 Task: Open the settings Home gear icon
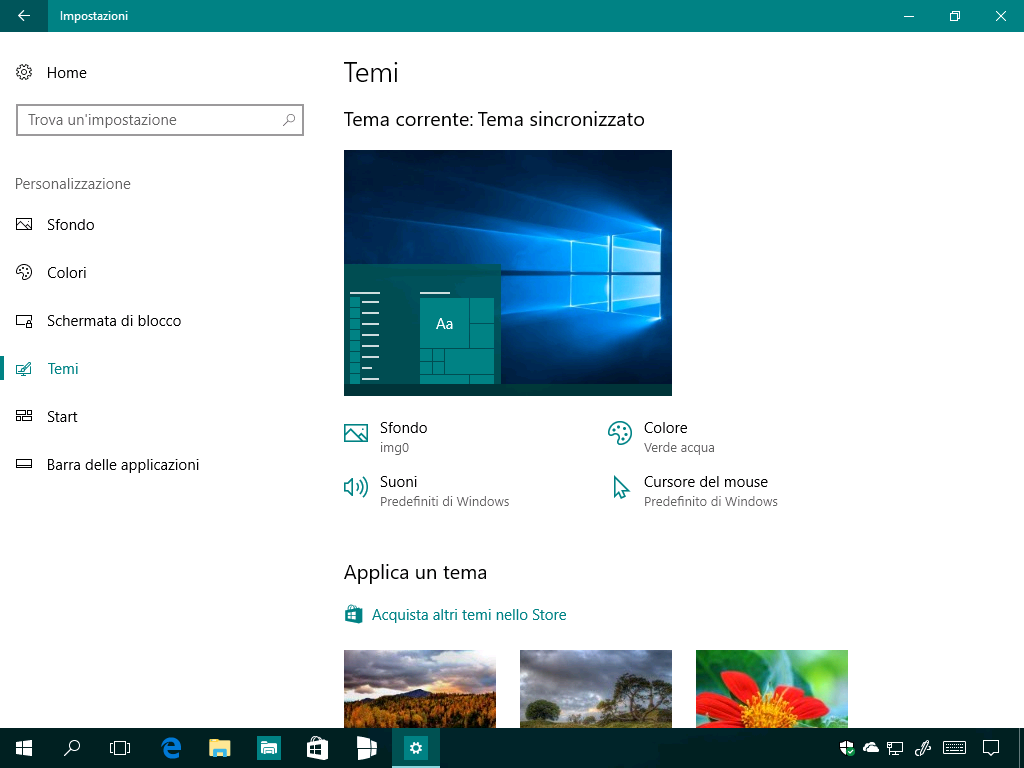[24, 72]
